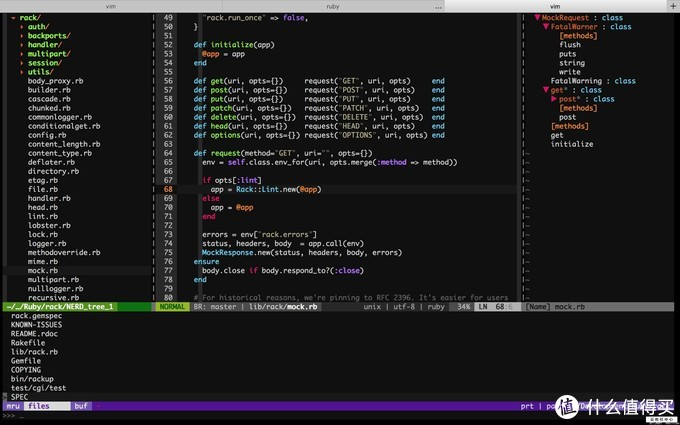Viewport: 680px width, 425px height.
Task: Expand the handler/ folder arrow
Action: [22, 45]
